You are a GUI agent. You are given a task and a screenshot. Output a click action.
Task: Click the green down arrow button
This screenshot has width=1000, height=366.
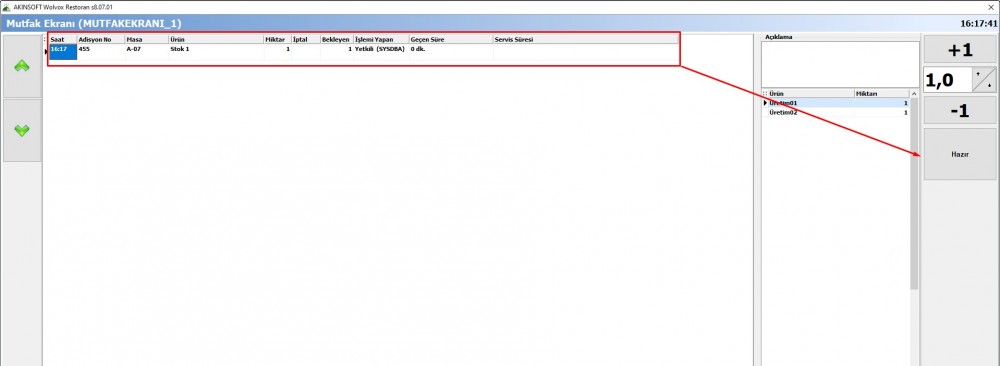pos(22,130)
